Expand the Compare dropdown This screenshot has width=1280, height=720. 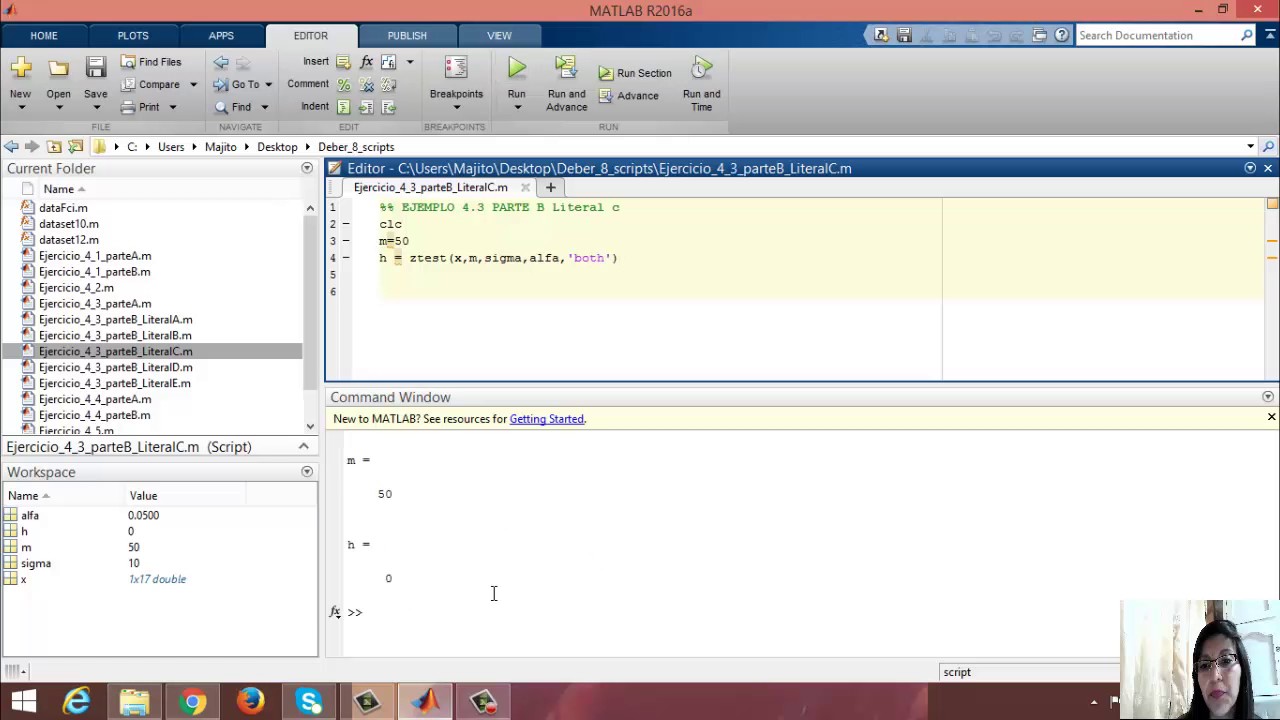click(193, 85)
